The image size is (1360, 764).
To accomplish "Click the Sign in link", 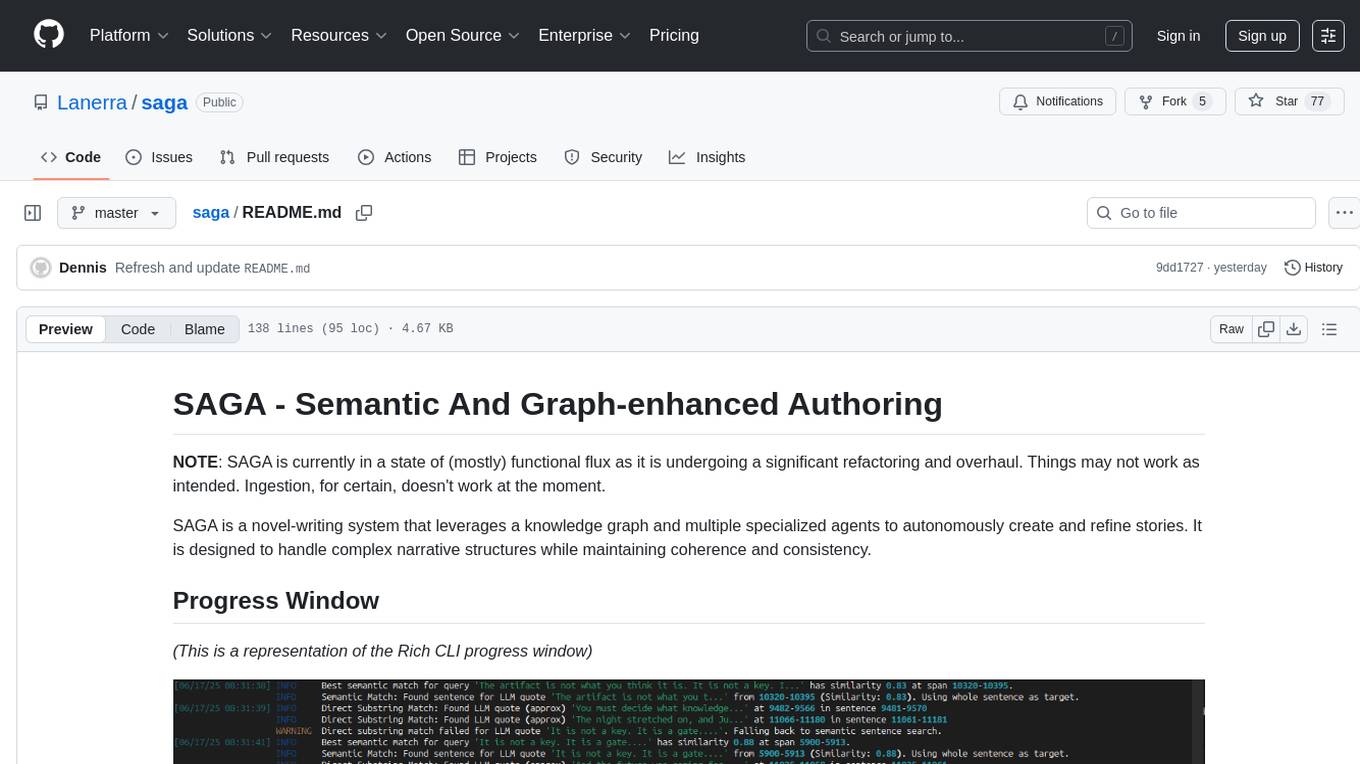I will [1178, 36].
